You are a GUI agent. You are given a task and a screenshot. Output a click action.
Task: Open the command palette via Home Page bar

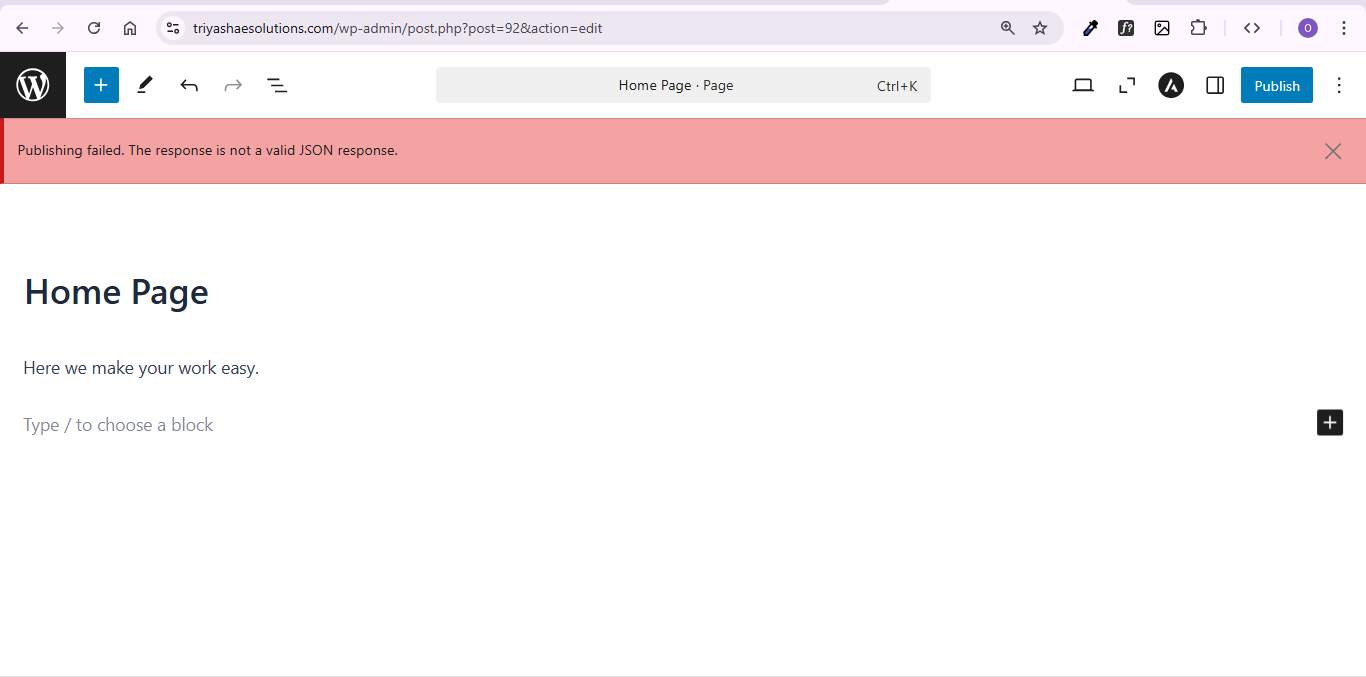pos(683,85)
